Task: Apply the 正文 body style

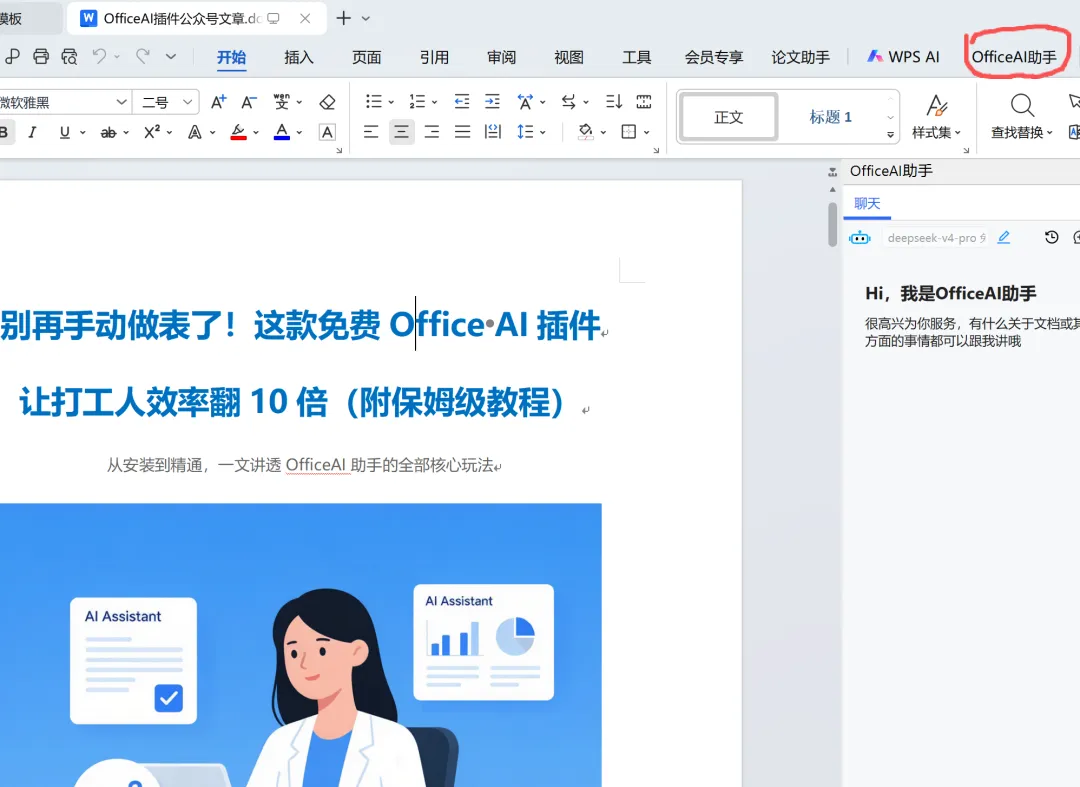Action: [x=729, y=117]
